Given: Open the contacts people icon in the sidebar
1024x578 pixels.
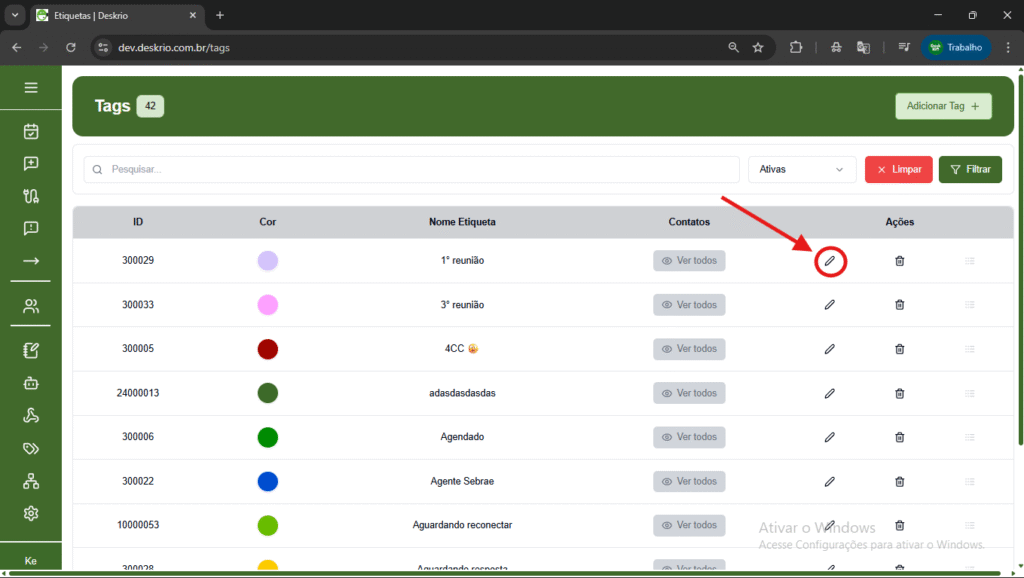Looking at the screenshot, I should (31, 306).
